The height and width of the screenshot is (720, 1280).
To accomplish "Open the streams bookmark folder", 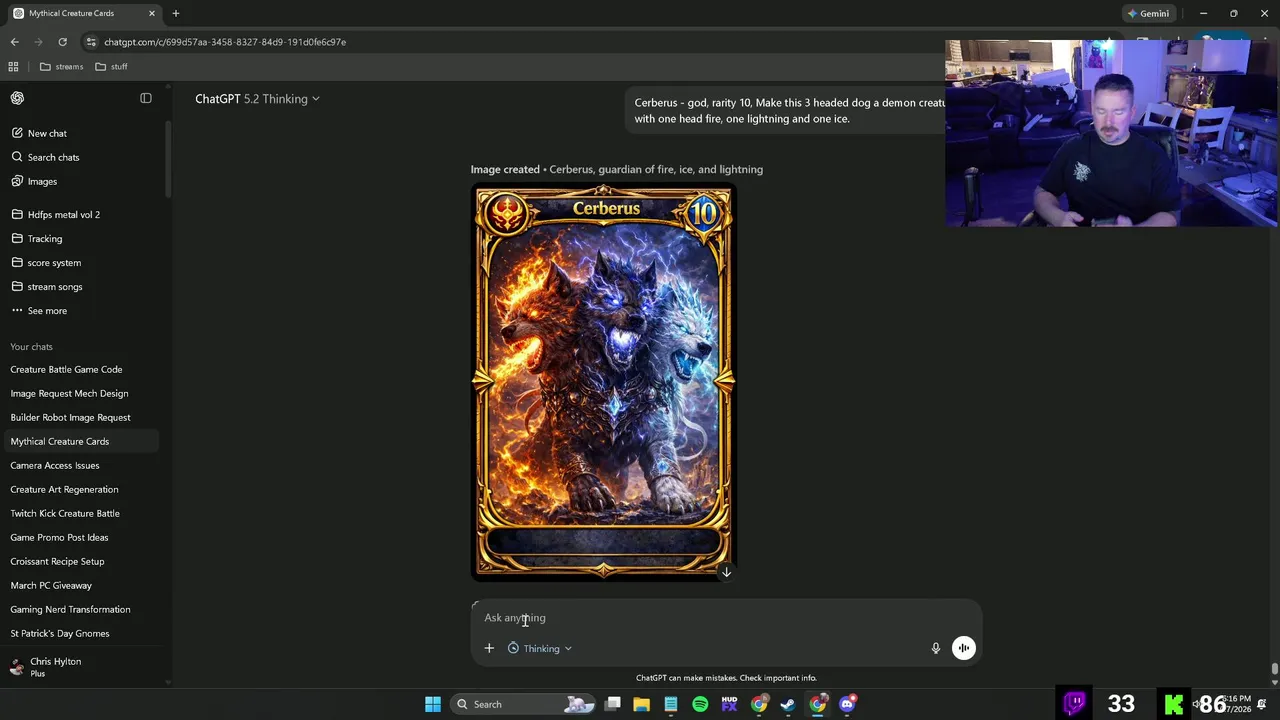I will coord(61,67).
